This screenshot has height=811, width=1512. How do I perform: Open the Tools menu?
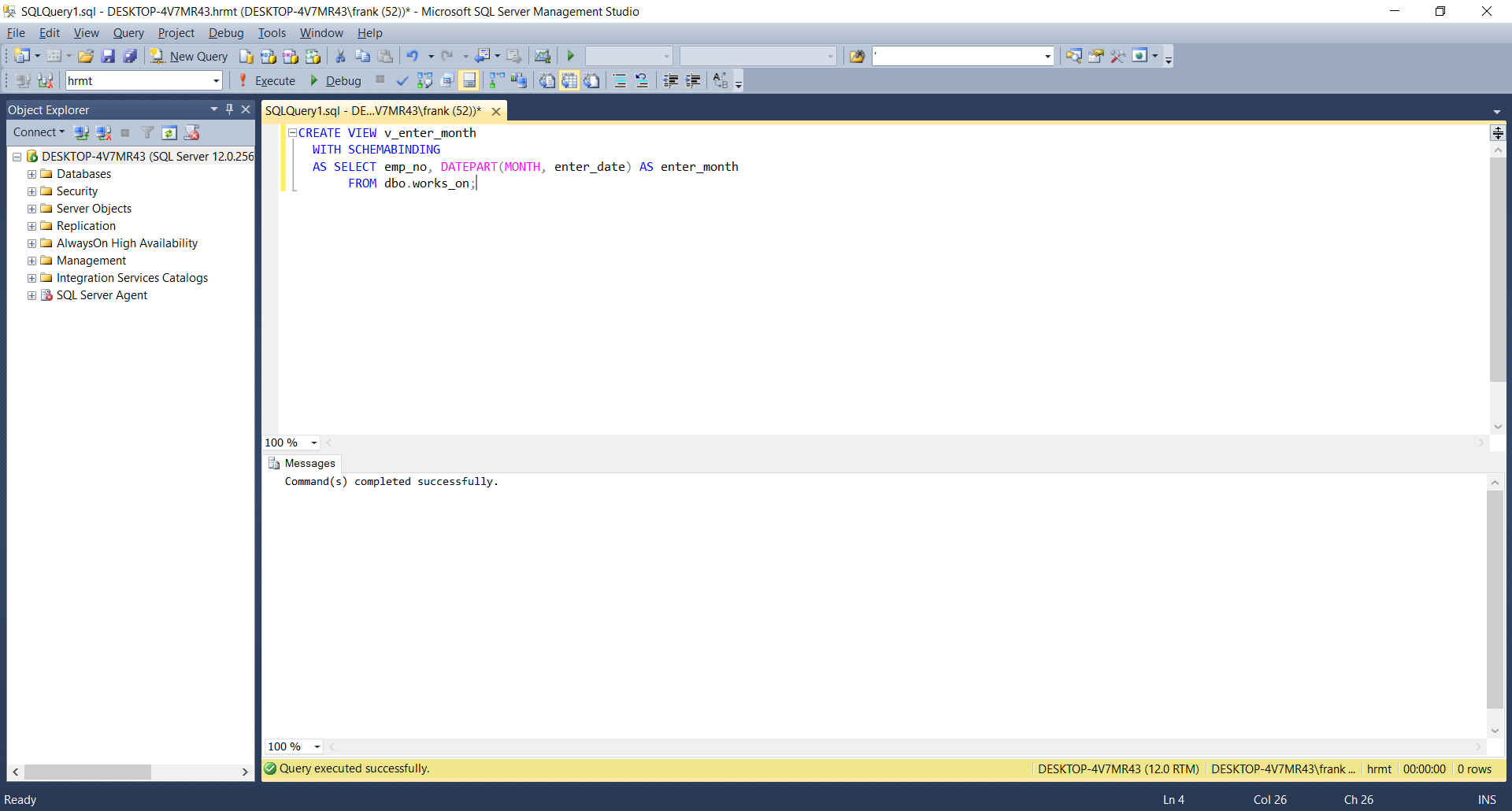pyautogui.click(x=272, y=33)
